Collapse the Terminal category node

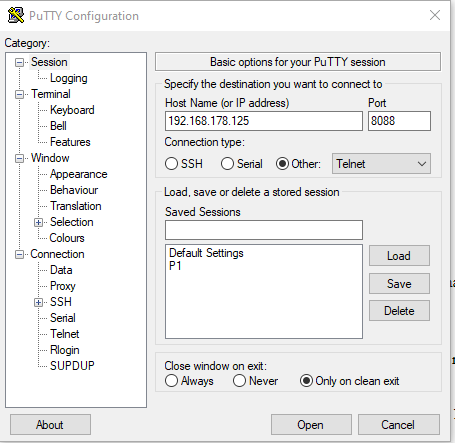[x=19, y=94]
